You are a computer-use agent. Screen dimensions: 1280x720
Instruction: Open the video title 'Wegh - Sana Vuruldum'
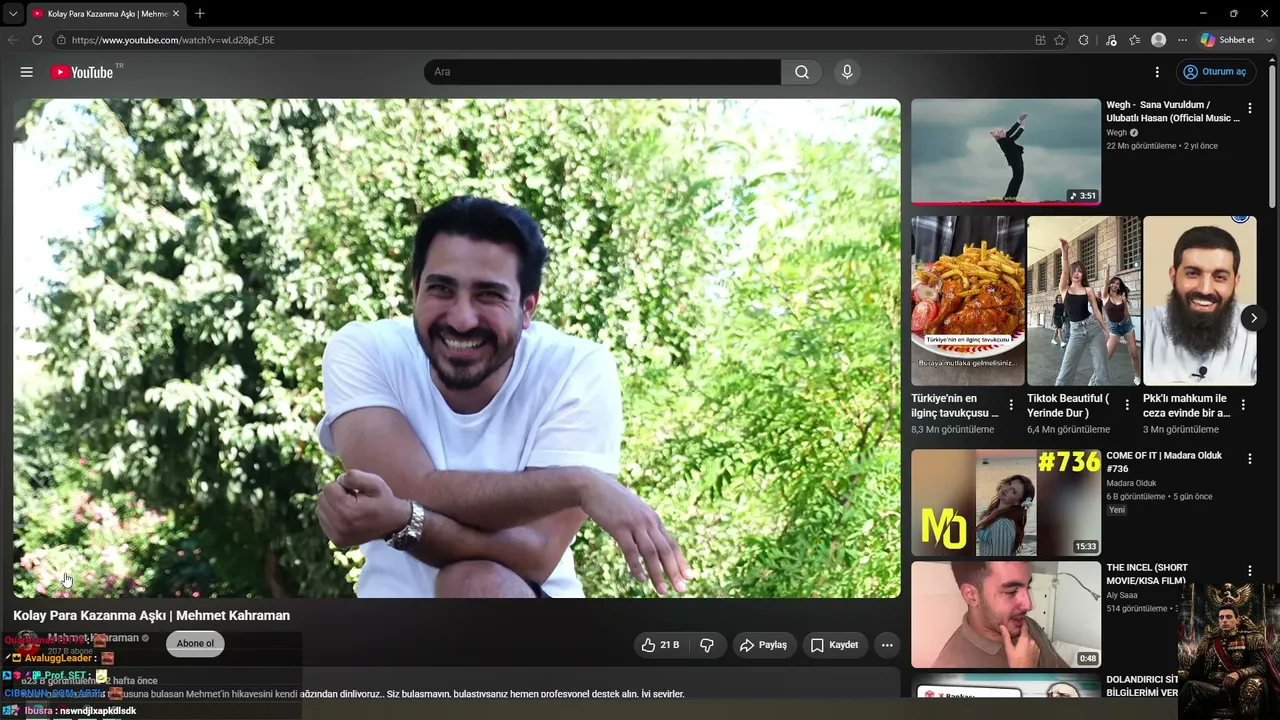tap(1173, 111)
